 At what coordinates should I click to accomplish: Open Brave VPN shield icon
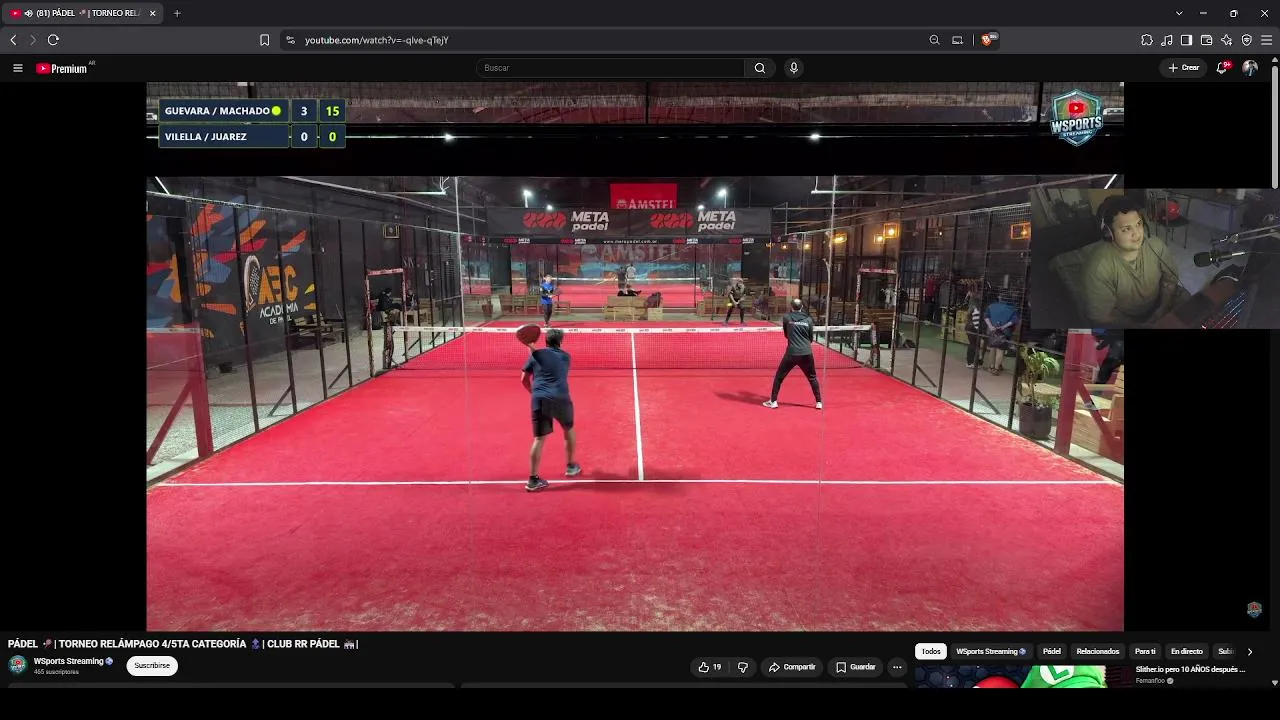click(1246, 40)
